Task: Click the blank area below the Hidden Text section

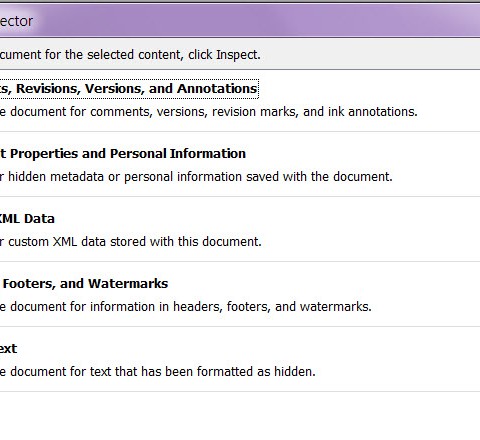Action: click(x=240, y=416)
